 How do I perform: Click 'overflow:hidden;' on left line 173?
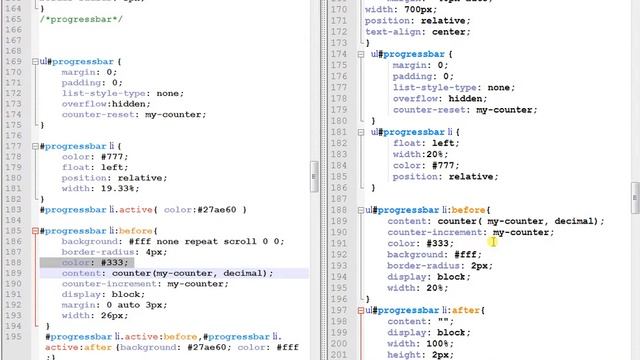click(106, 104)
